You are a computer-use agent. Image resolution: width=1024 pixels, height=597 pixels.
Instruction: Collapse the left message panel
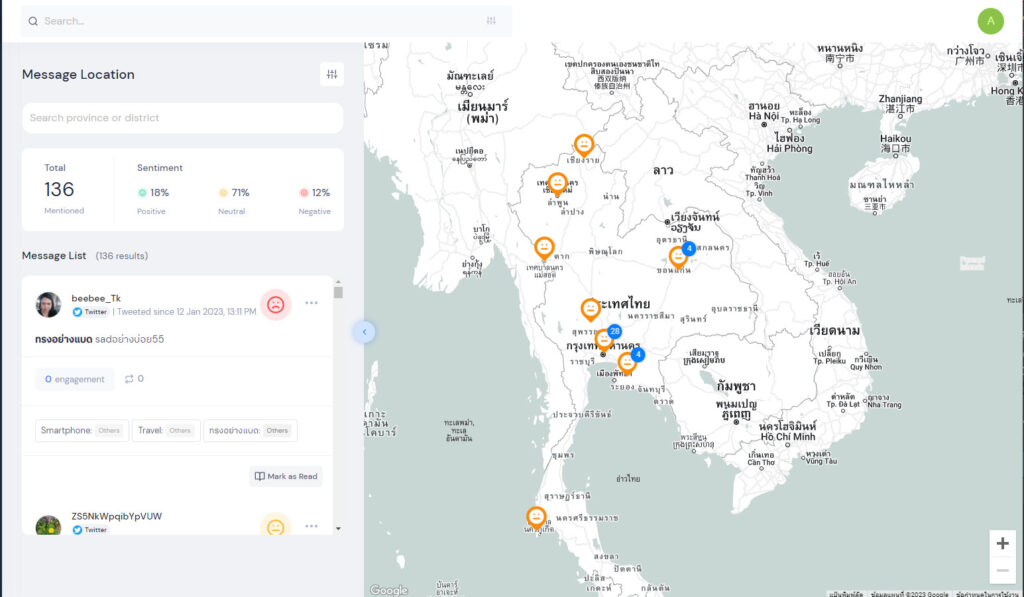click(x=364, y=331)
